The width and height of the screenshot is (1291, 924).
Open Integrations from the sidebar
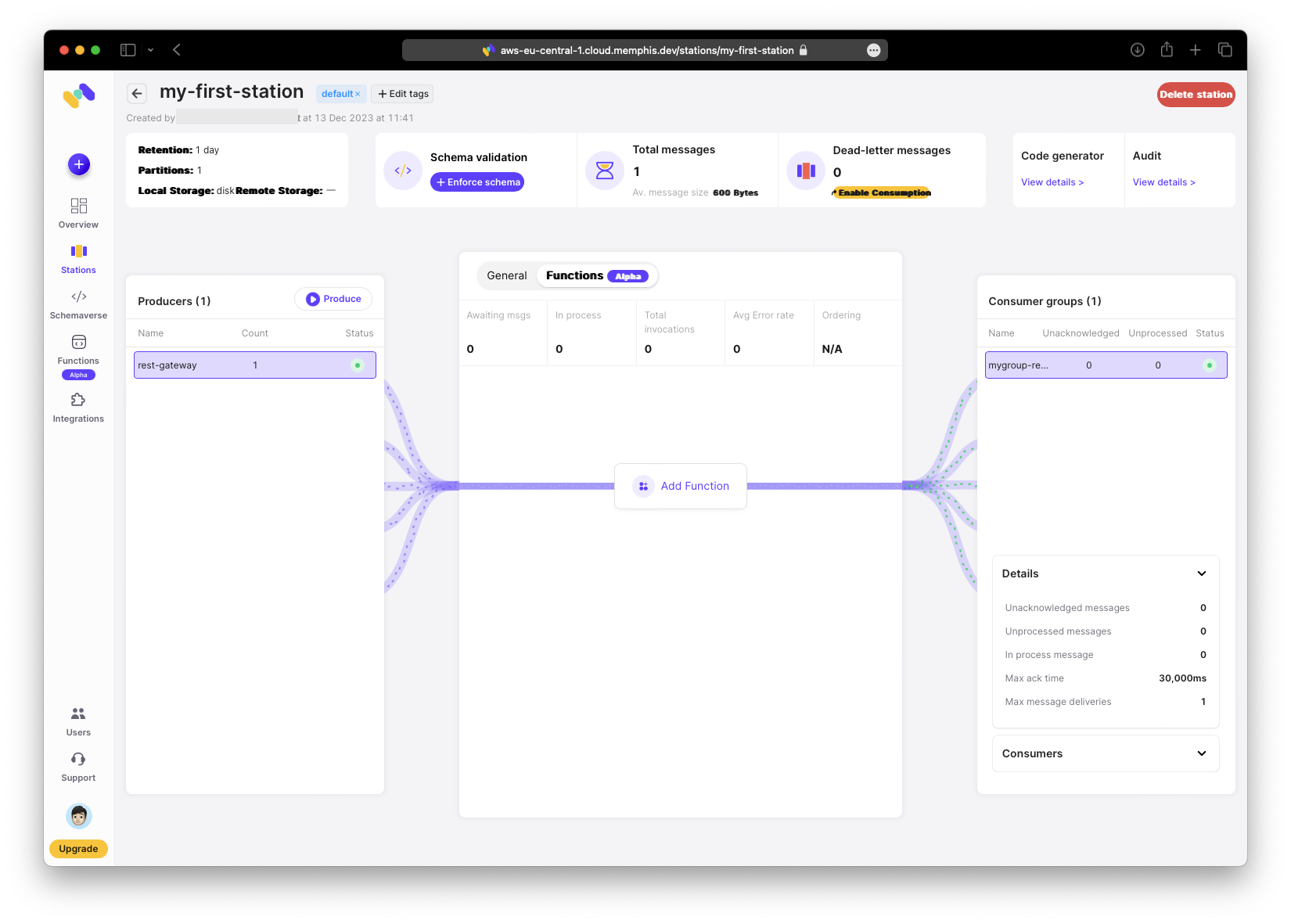click(x=78, y=407)
